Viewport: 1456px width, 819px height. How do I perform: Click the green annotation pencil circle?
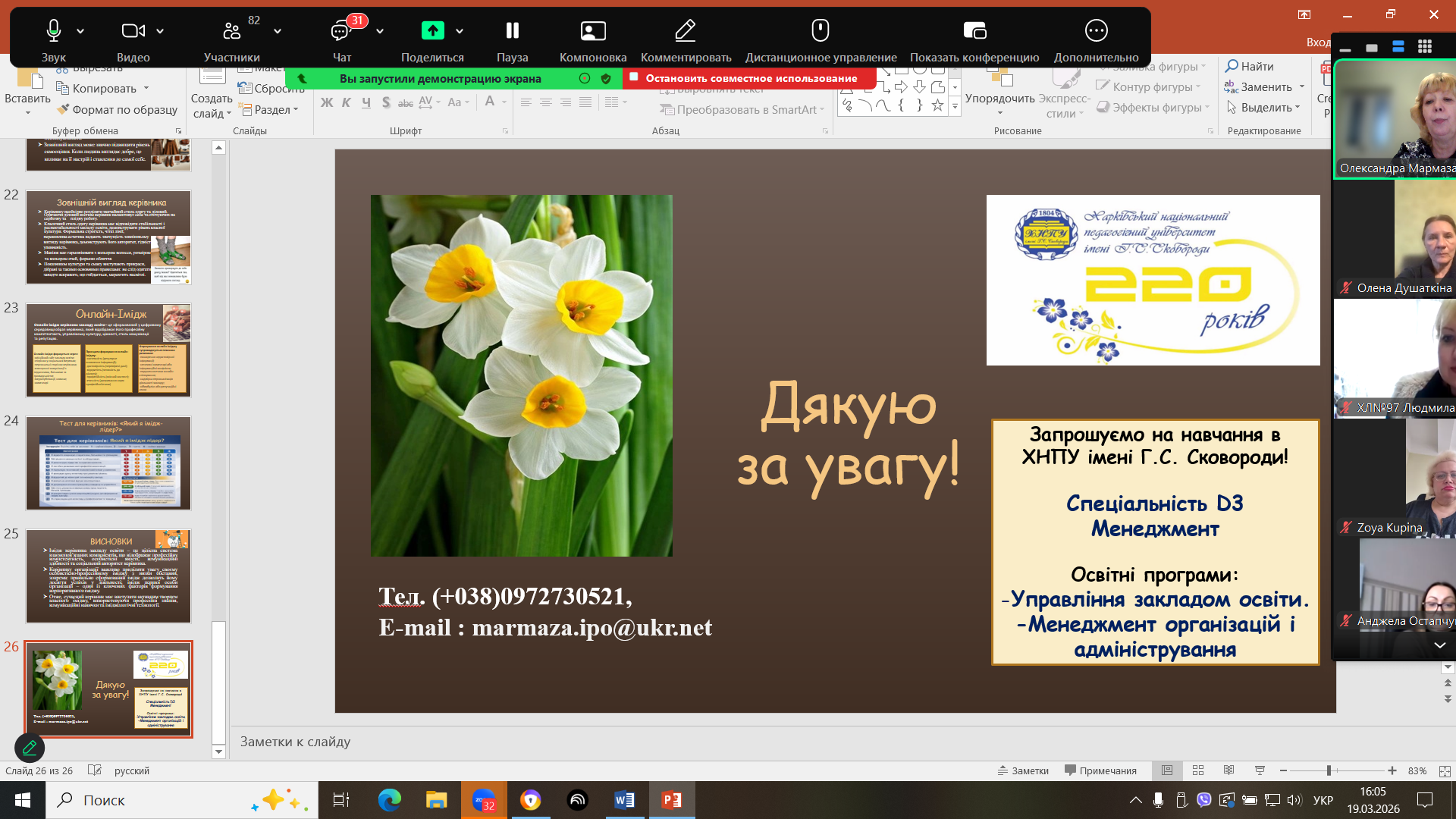[30, 748]
